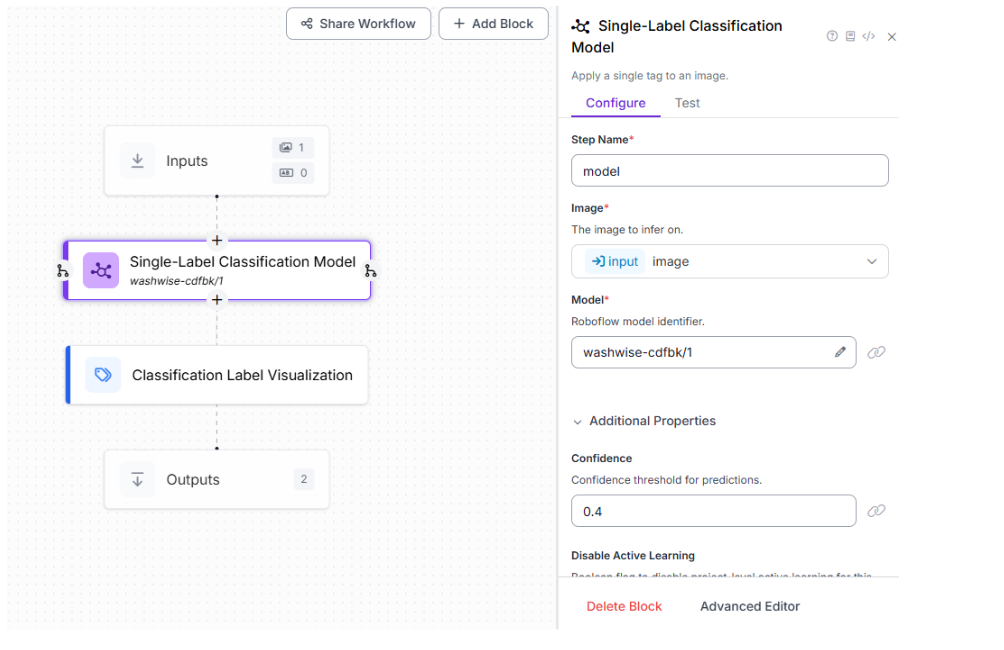Image resolution: width=1004 pixels, height=650 pixels.
Task: Open the Advanced Editor link
Action: pyautogui.click(x=750, y=606)
